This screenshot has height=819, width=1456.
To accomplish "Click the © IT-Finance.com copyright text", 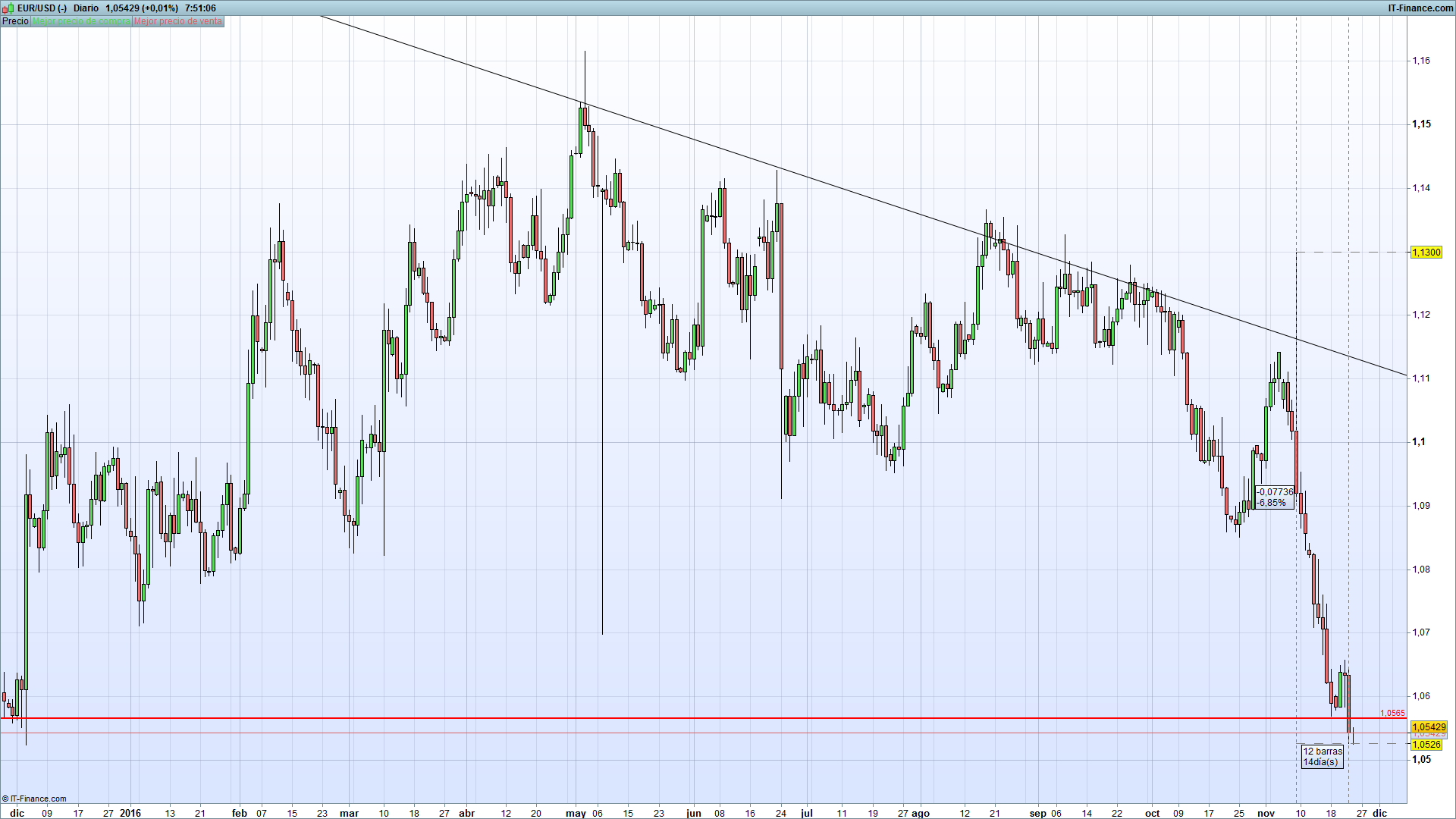I will click(34, 799).
